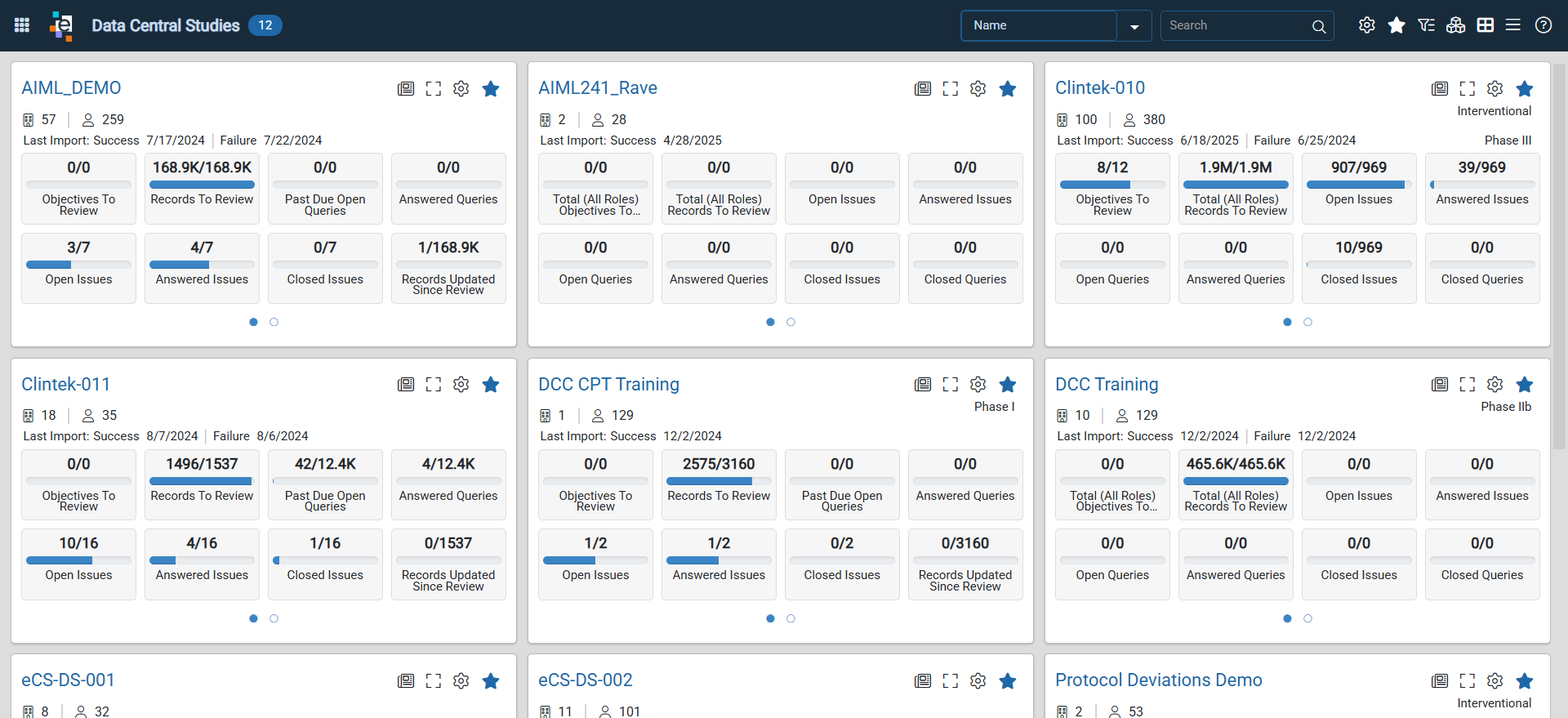Show second metrics page on DCC CPT Training

pos(791,618)
